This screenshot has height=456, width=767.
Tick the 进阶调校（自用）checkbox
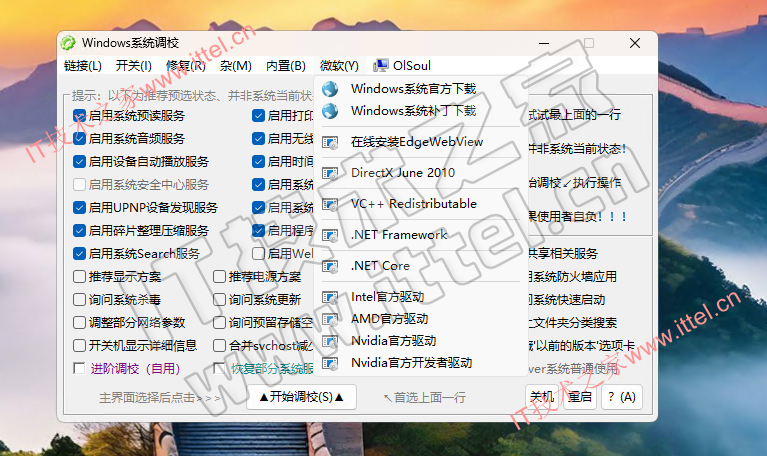tap(80, 369)
